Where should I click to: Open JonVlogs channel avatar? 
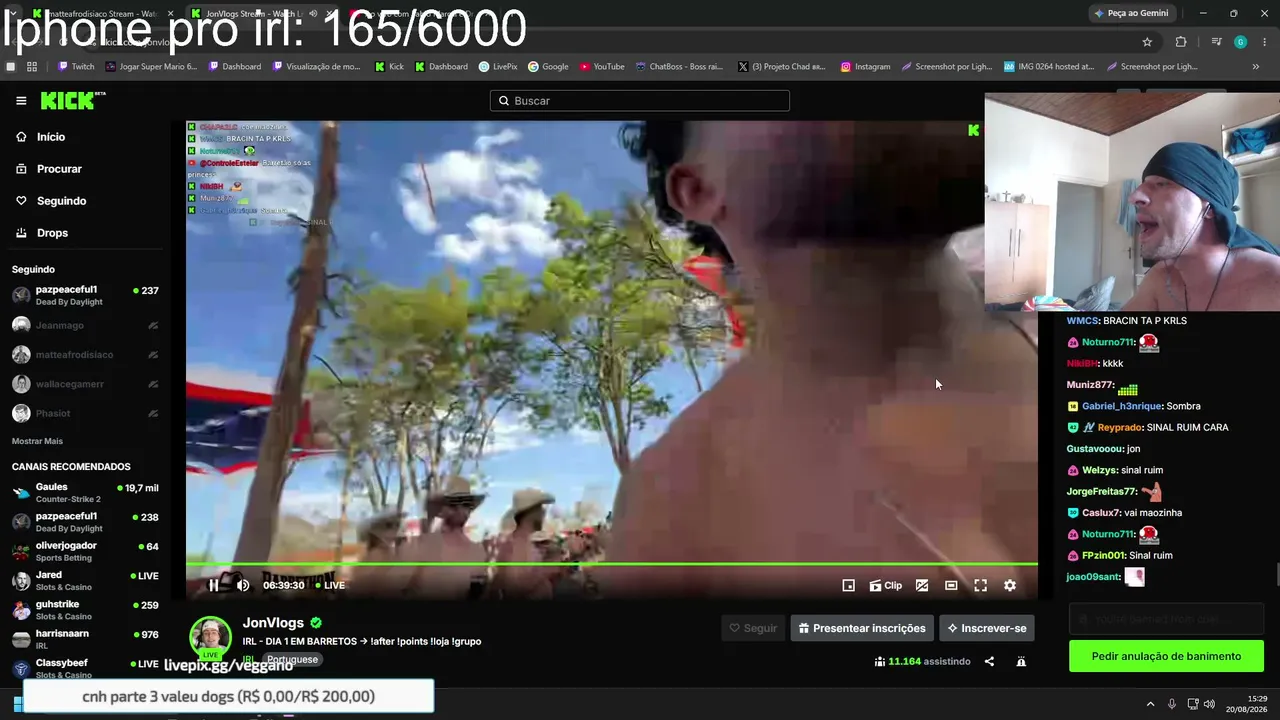click(211, 638)
